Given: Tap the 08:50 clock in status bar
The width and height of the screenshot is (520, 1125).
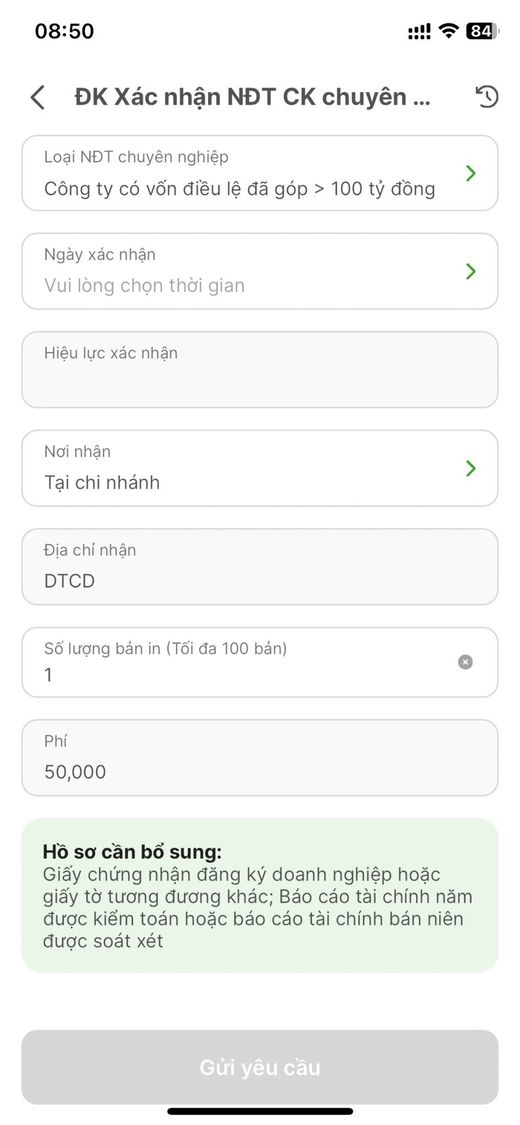Looking at the screenshot, I should click(65, 31).
